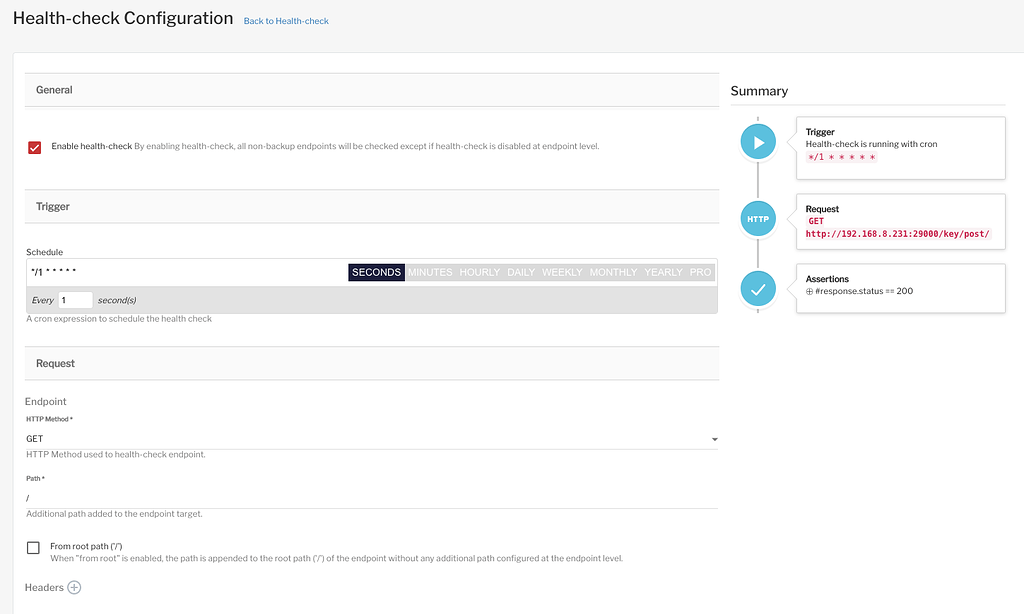1024x614 pixels.
Task: Click the Every seconds value field
Action: click(x=76, y=299)
